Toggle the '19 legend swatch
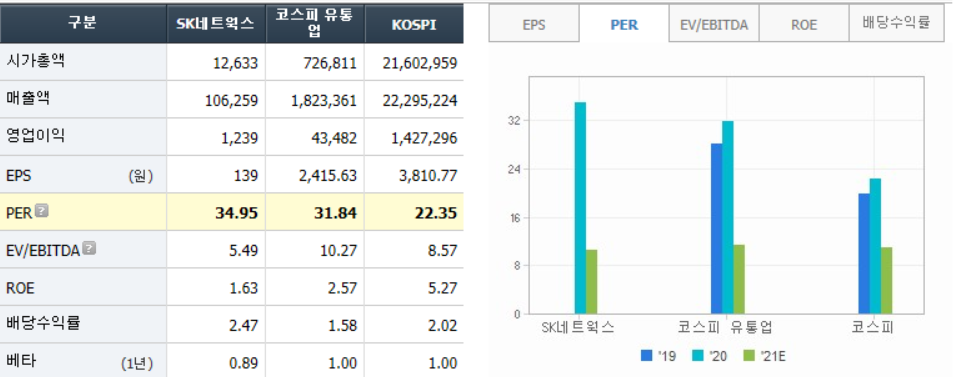The height and width of the screenshot is (377, 956). point(646,356)
